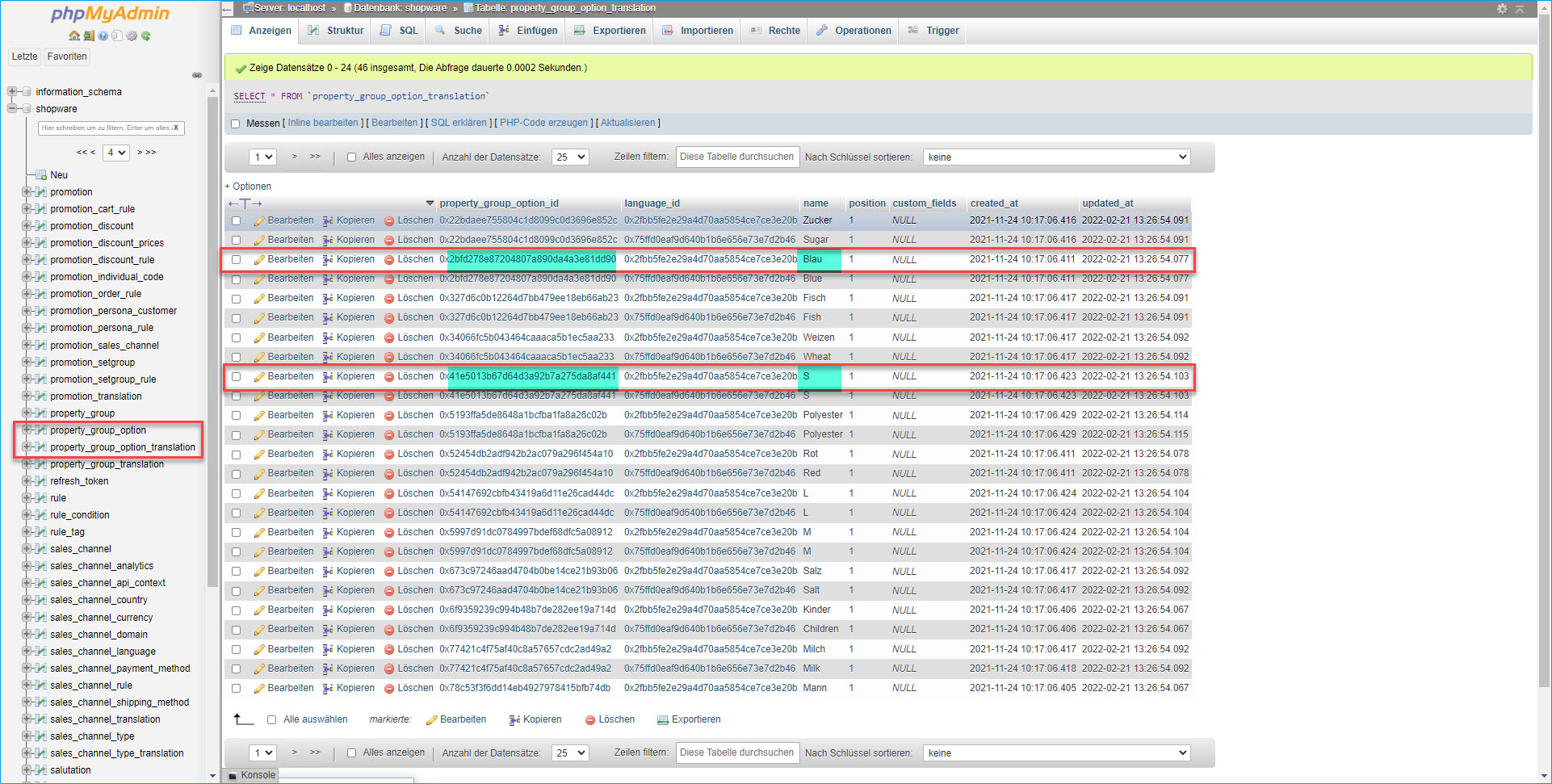Expand the Optionen section
Viewport: 1552px width, 784px height.
point(248,187)
